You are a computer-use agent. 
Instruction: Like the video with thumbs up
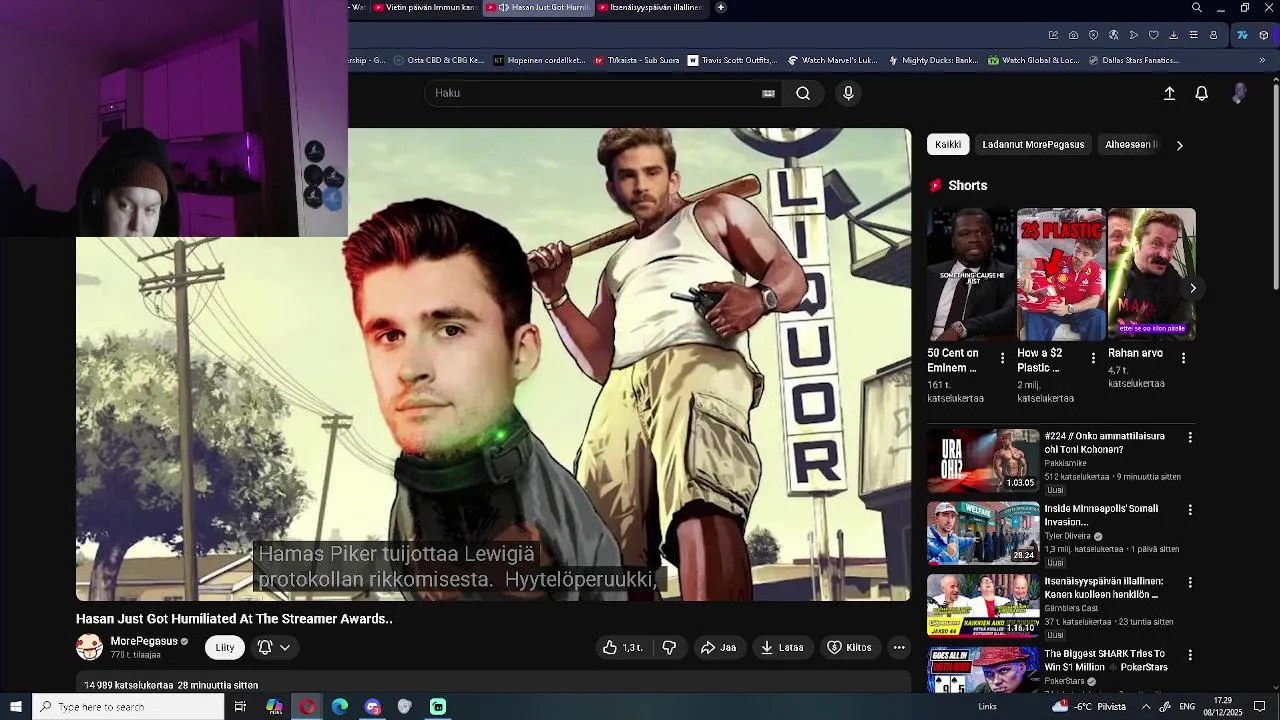point(622,647)
